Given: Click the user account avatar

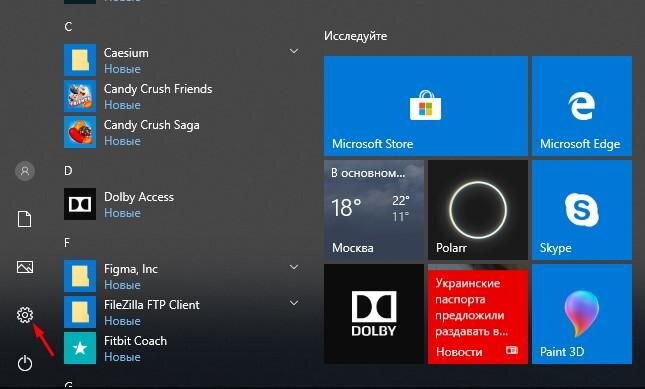Looking at the screenshot, I should pos(25,171).
